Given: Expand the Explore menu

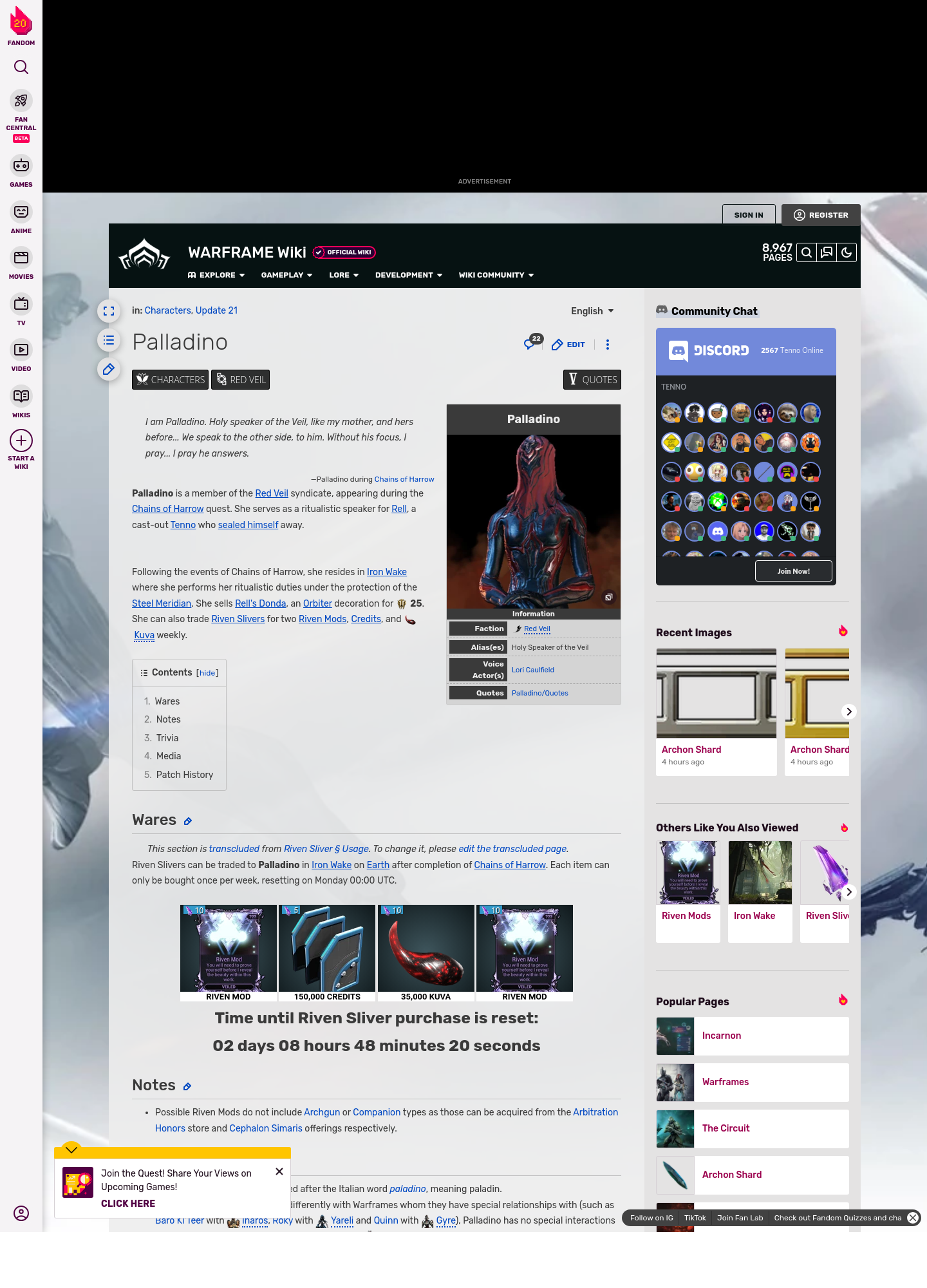Looking at the screenshot, I should point(216,275).
